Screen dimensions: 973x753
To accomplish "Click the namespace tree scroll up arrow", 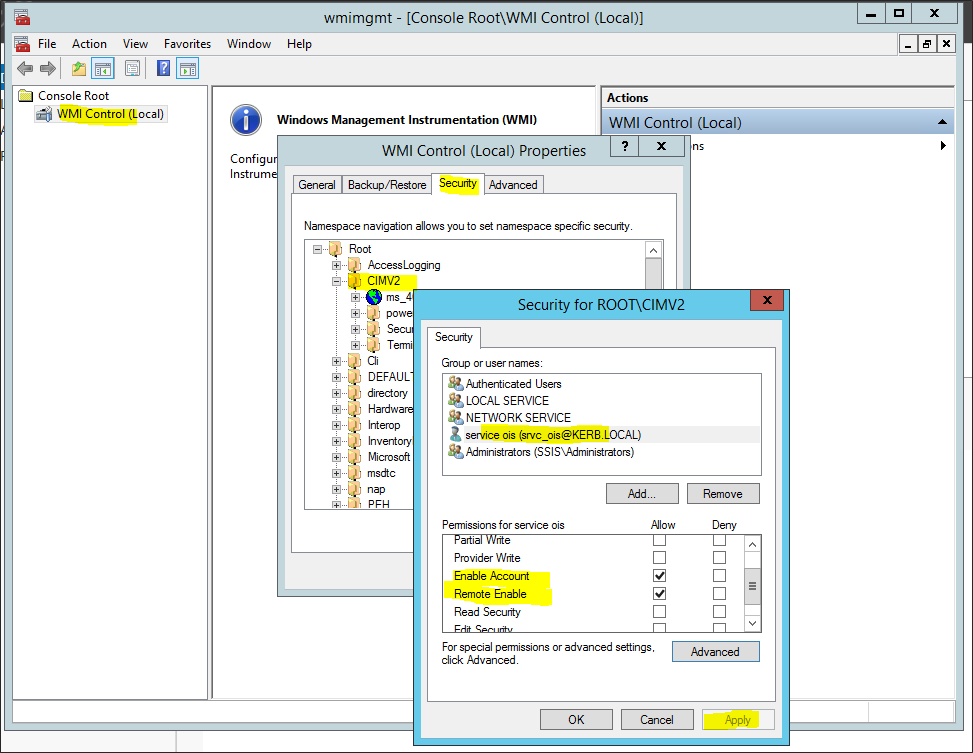I will 653,251.
